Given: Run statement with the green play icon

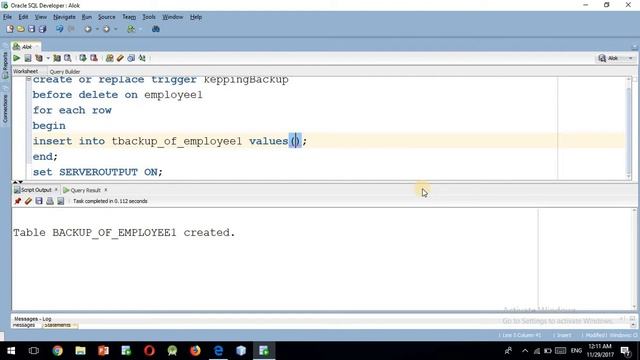Looking at the screenshot, I should [17, 58].
